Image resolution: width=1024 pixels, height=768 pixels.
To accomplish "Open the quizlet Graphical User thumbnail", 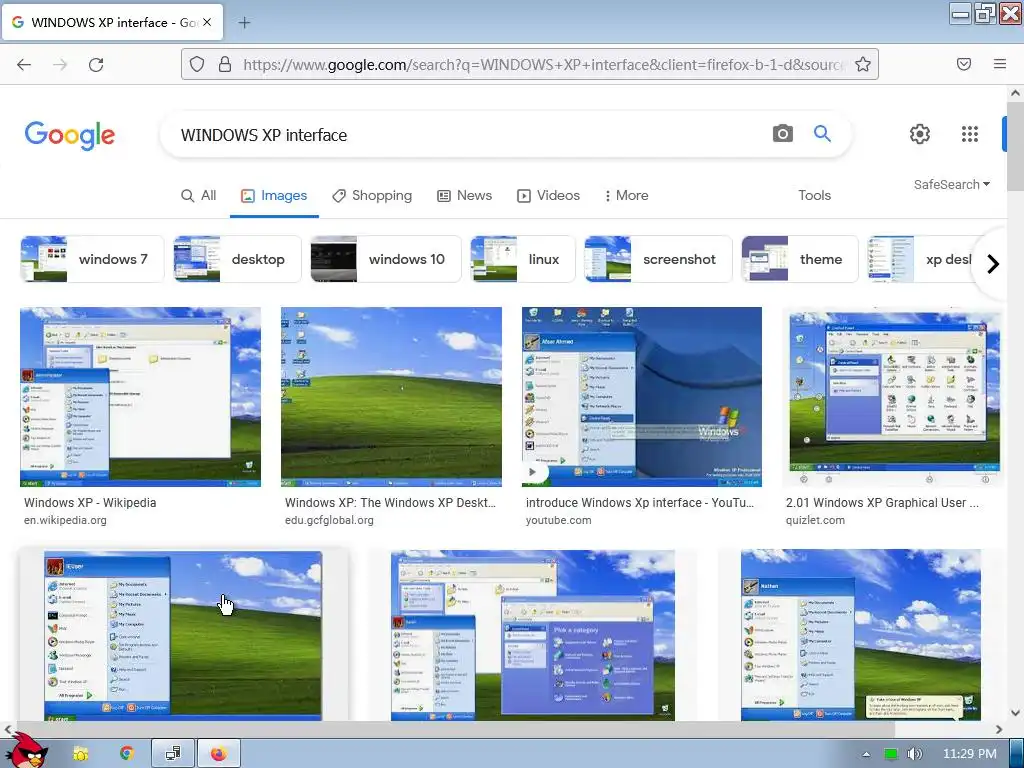I will [892, 397].
